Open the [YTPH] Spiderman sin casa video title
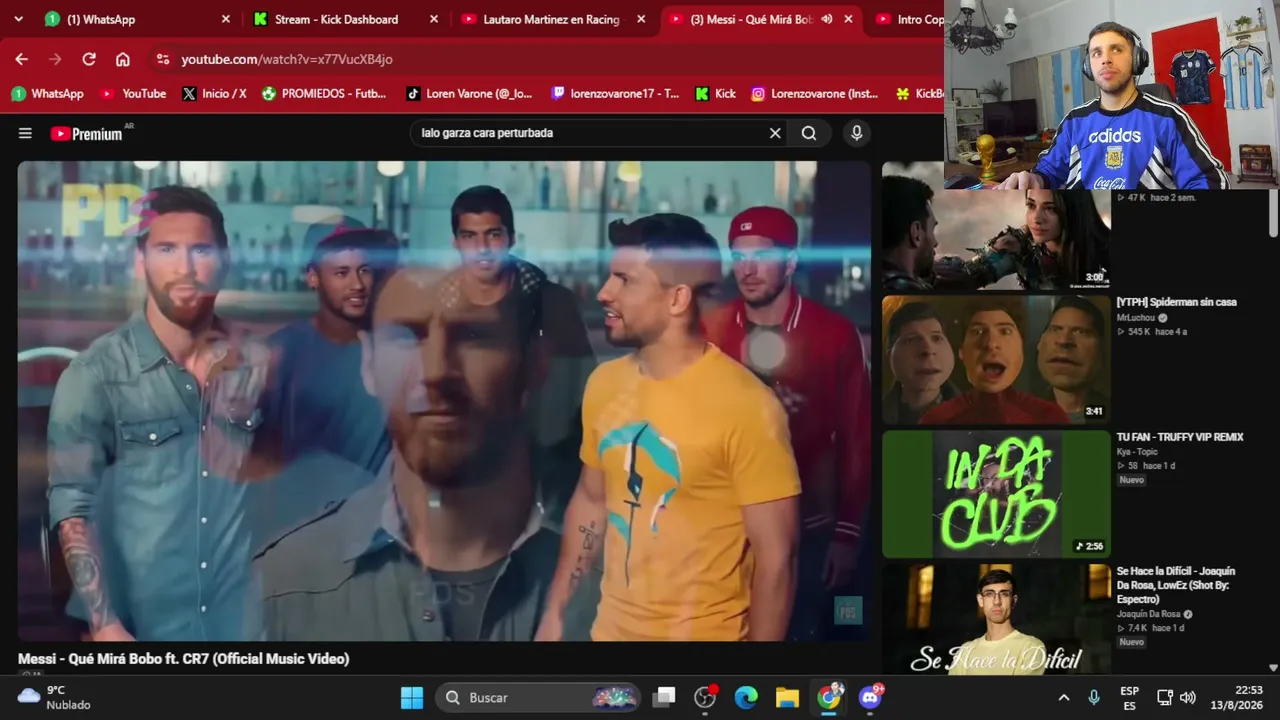Image resolution: width=1280 pixels, height=720 pixels. [x=1177, y=302]
